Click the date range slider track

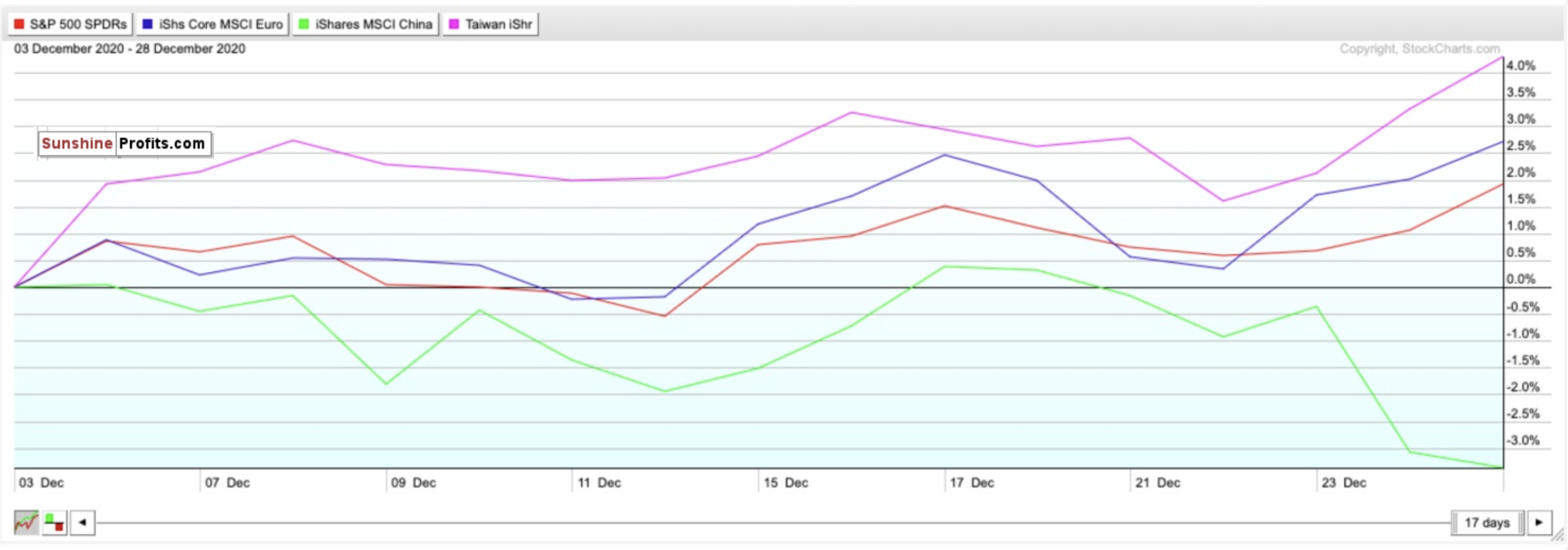(x=773, y=522)
